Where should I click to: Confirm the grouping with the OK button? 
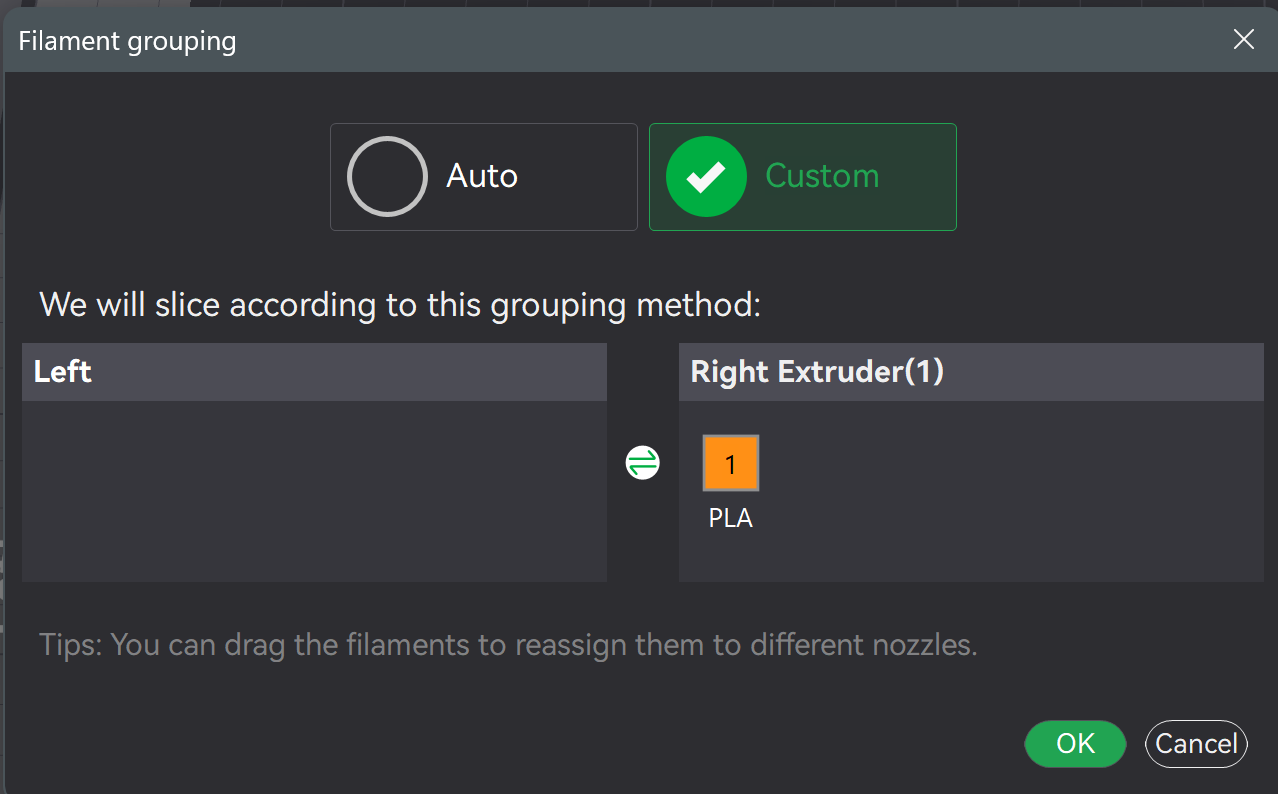tap(1075, 744)
